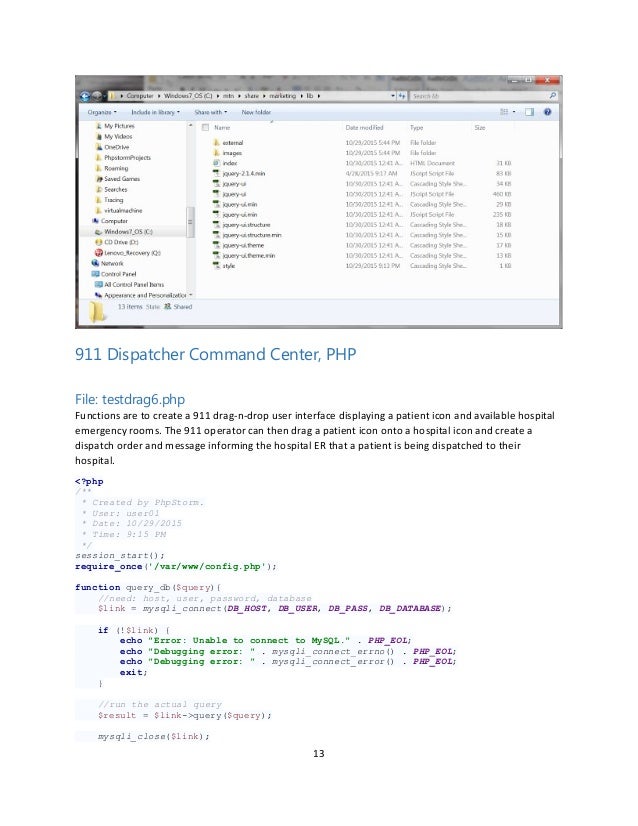Expand the arrow after Computer in breadcrumb

click(x=159, y=96)
